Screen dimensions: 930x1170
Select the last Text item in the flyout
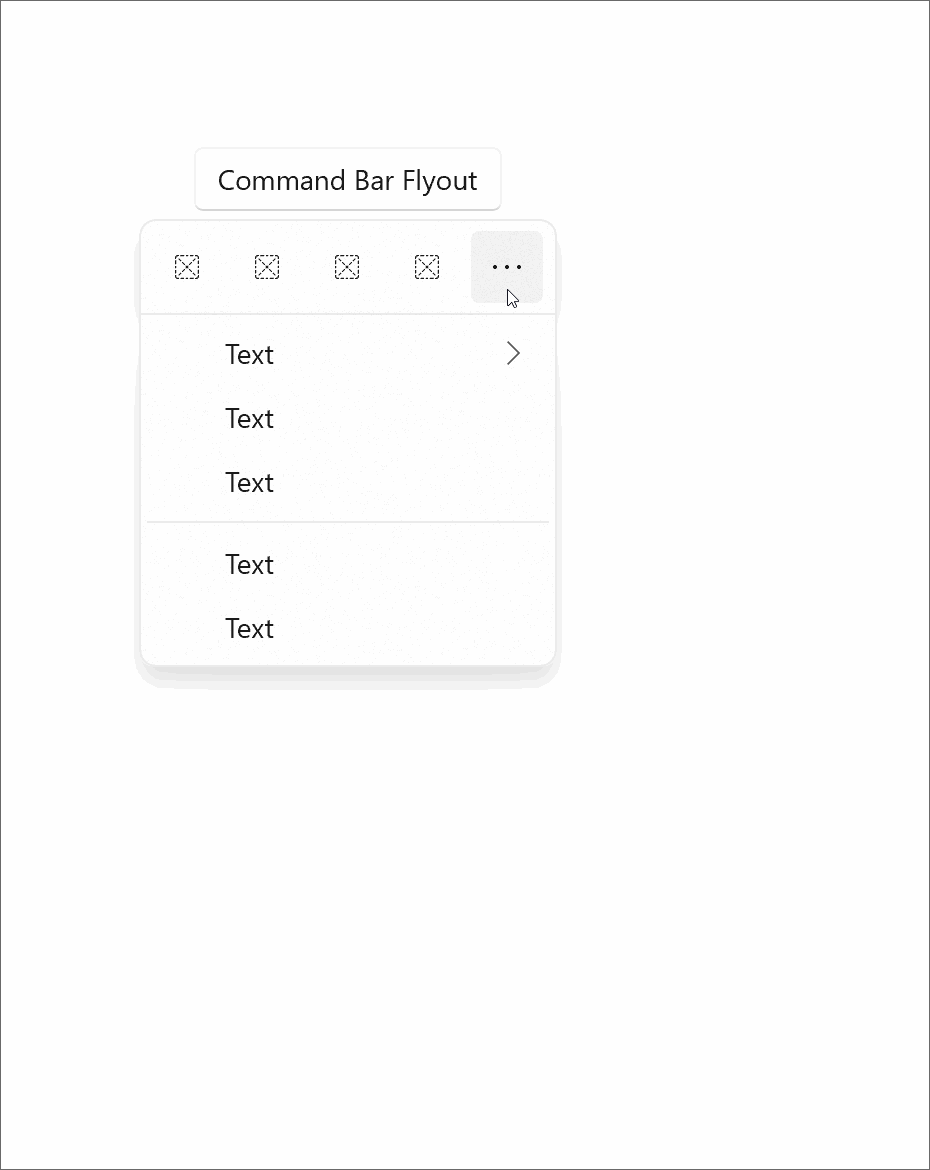click(249, 628)
